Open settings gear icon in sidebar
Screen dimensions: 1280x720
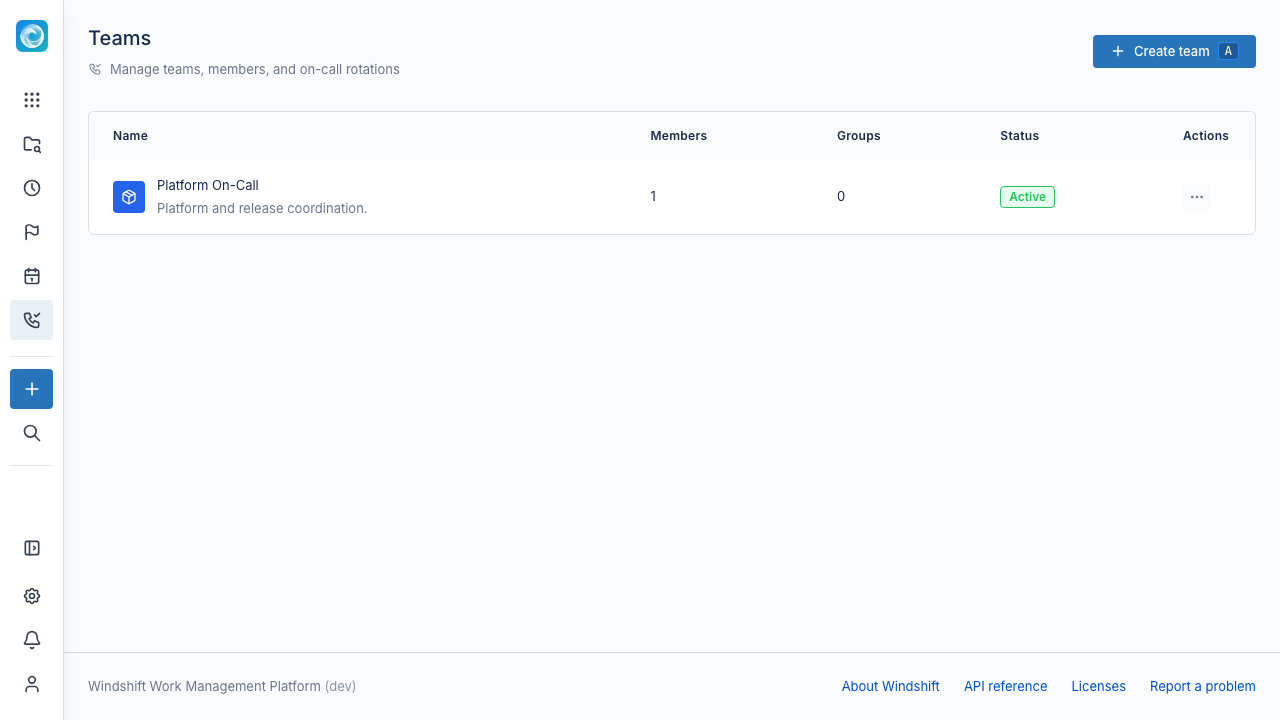pyautogui.click(x=32, y=596)
